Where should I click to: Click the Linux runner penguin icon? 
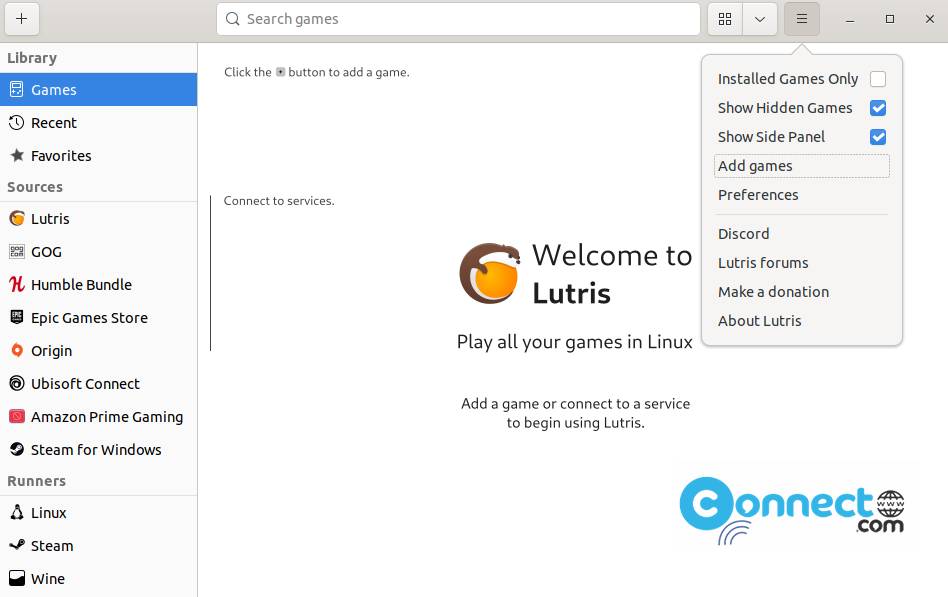coord(17,512)
